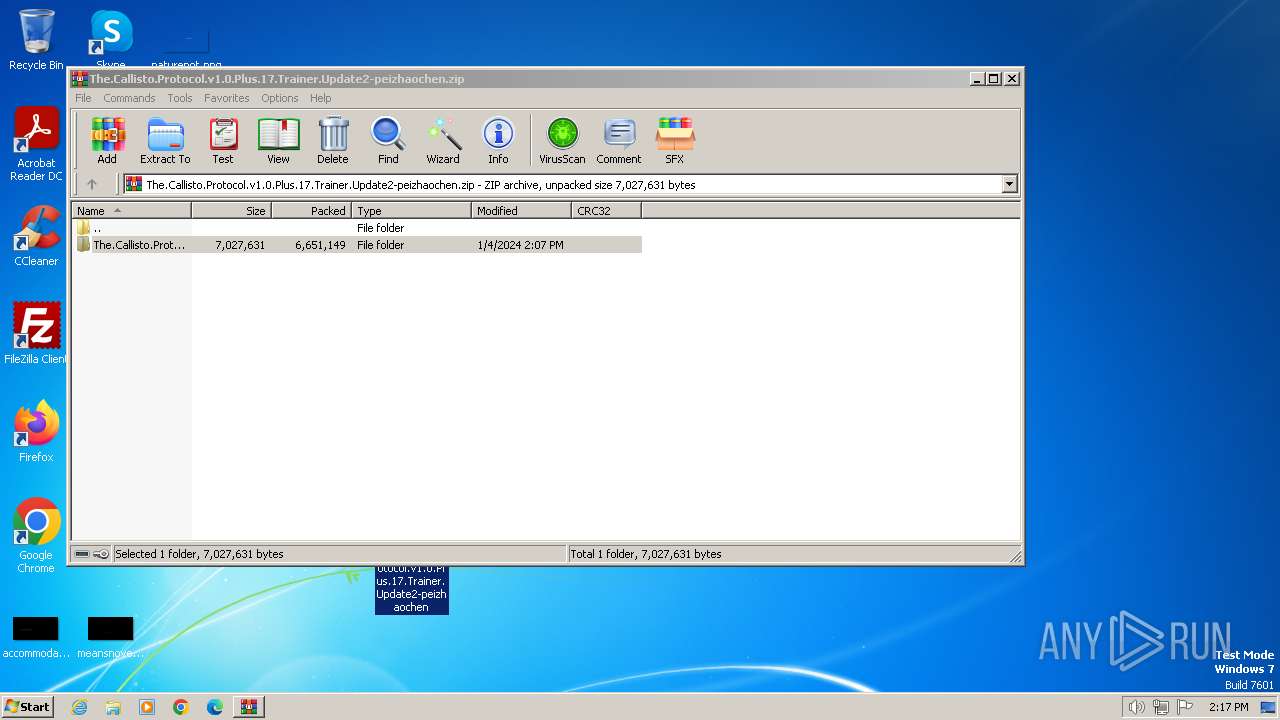Run the Test archive tool
The image size is (1280, 720).
[x=223, y=140]
